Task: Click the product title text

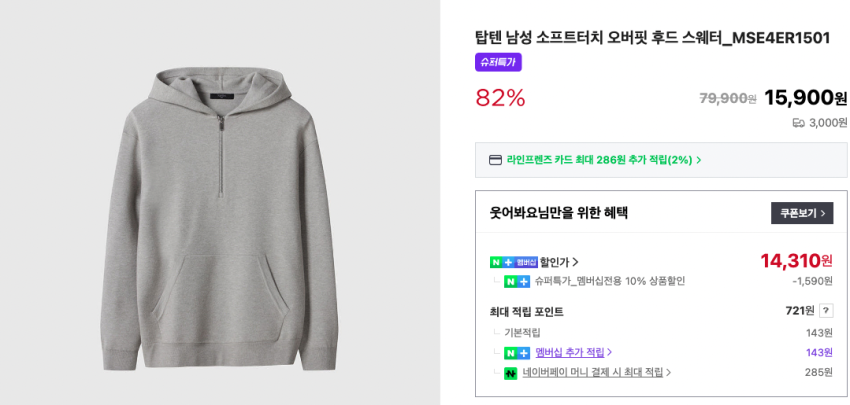Action: [x=652, y=38]
